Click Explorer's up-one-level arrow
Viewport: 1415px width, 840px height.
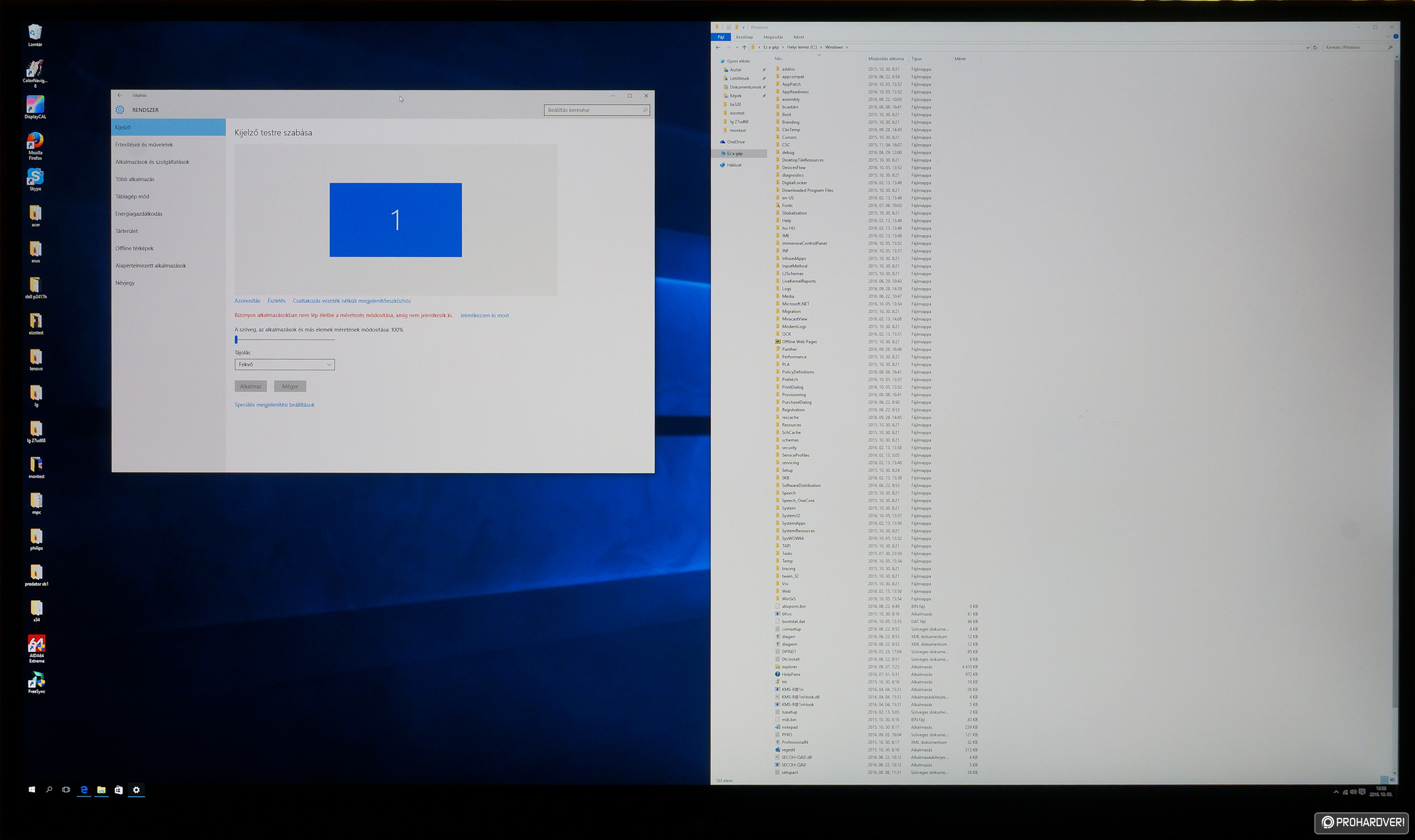click(745, 47)
